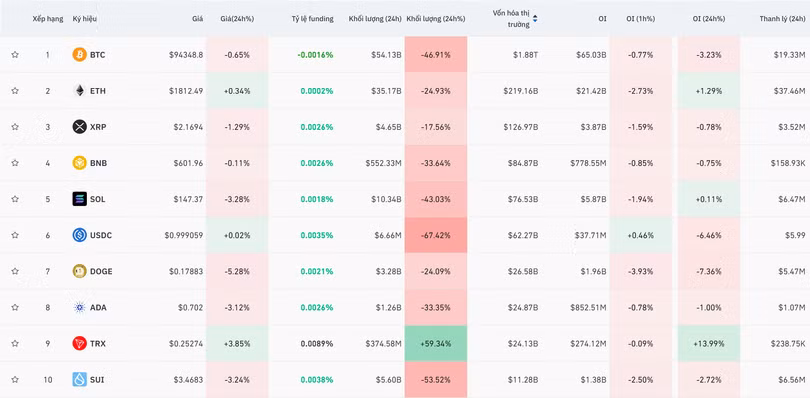Viewport: 810px width, 398px height.
Task: Click BTC funding rate -0.0016%
Action: tap(315, 54)
